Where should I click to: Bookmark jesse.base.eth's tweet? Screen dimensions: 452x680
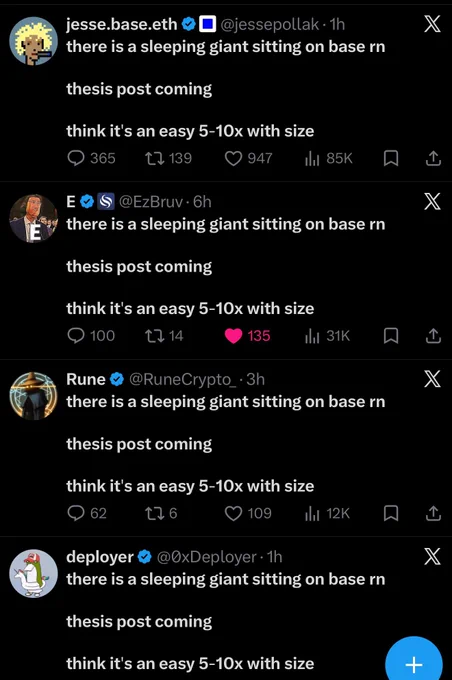pos(391,158)
